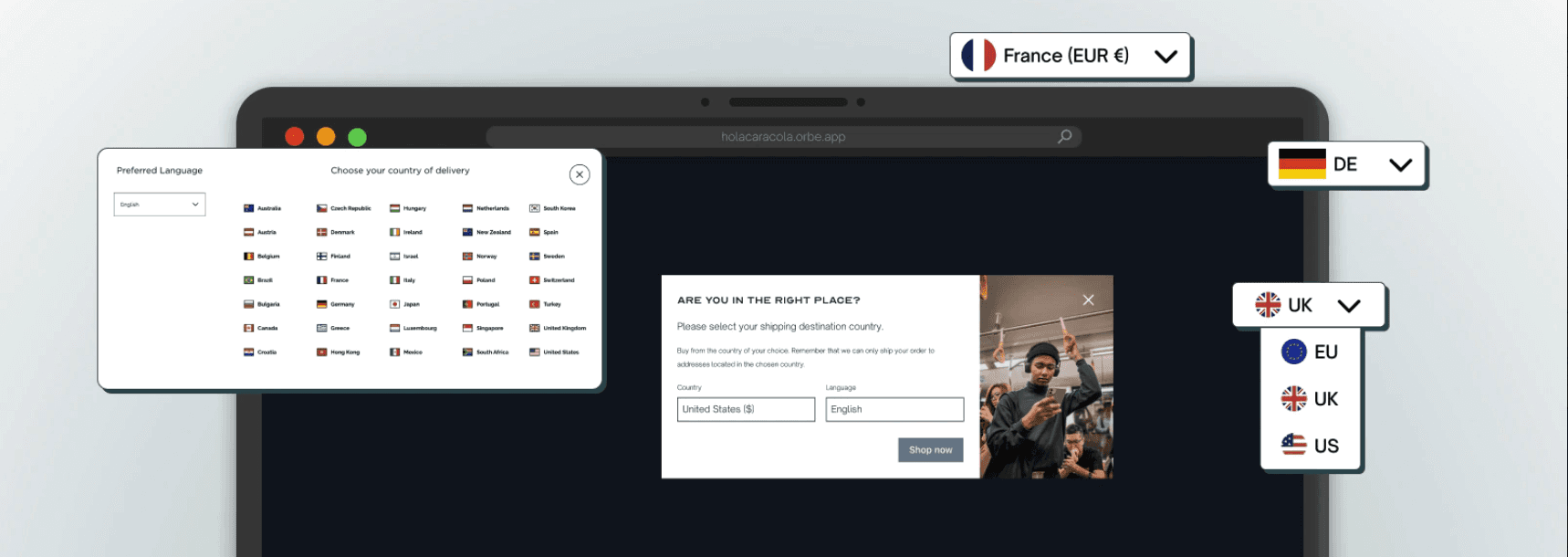Screen dimensions: 1568x557
Task: Collapse the UK selector dropdown
Action: 1349,305
